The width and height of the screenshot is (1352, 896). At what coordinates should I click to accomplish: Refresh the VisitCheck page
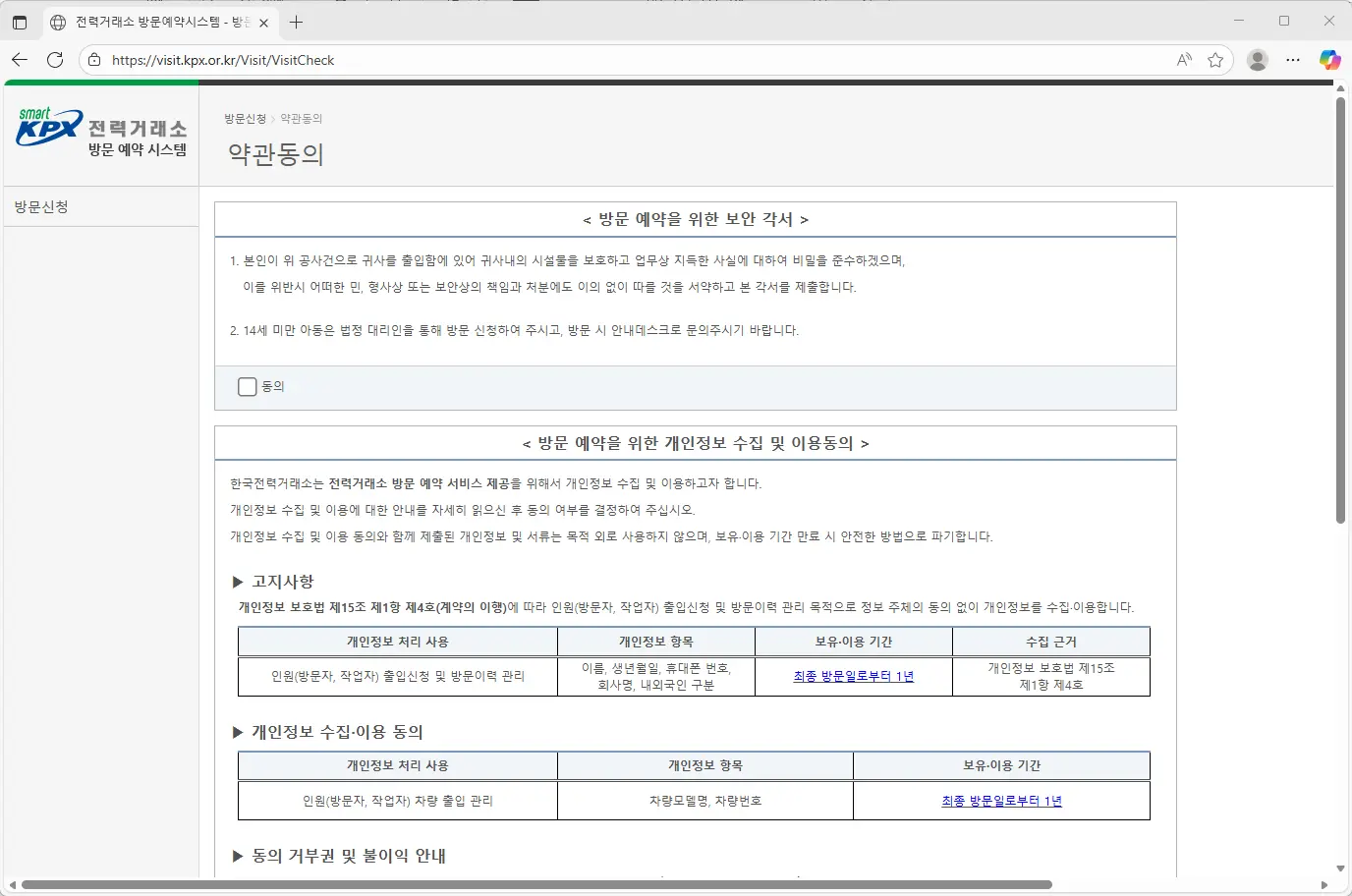(x=55, y=59)
